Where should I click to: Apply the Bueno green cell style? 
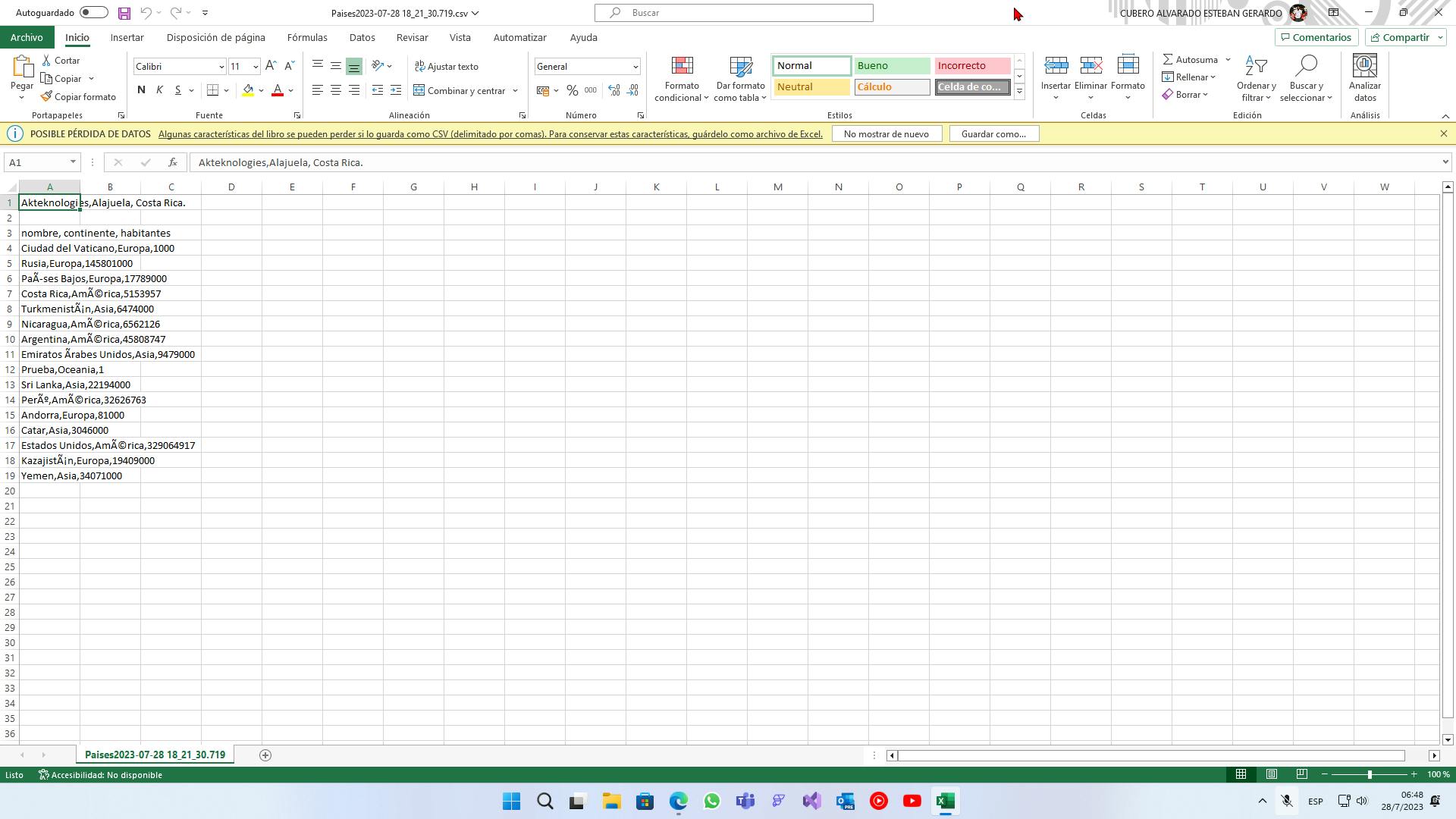pos(892,66)
